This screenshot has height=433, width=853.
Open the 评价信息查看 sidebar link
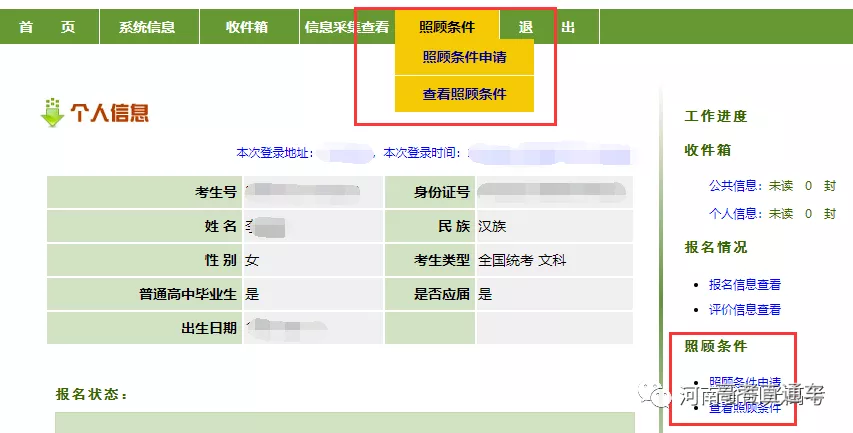pyautogui.click(x=744, y=310)
